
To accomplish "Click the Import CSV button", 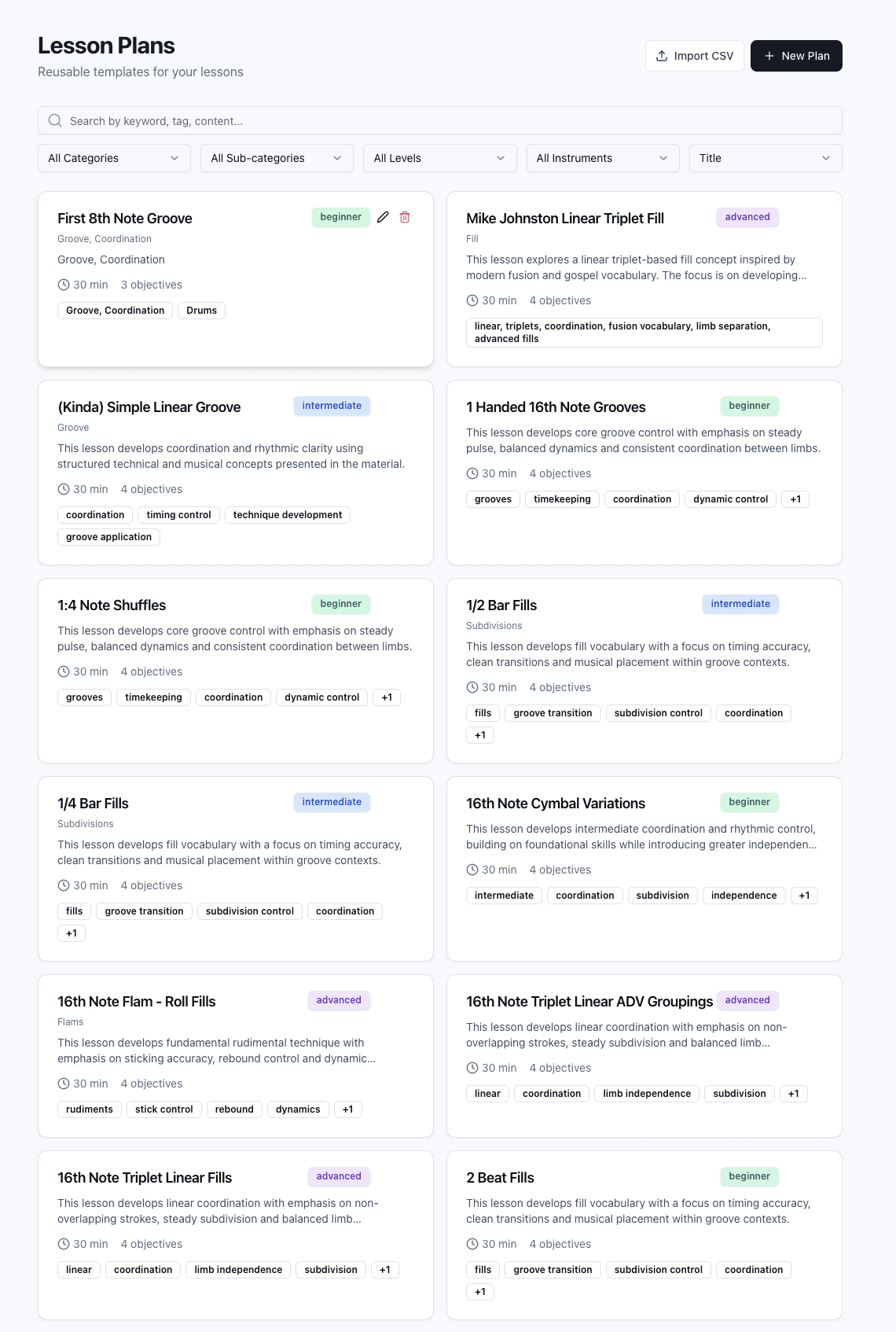I will click(x=695, y=56).
